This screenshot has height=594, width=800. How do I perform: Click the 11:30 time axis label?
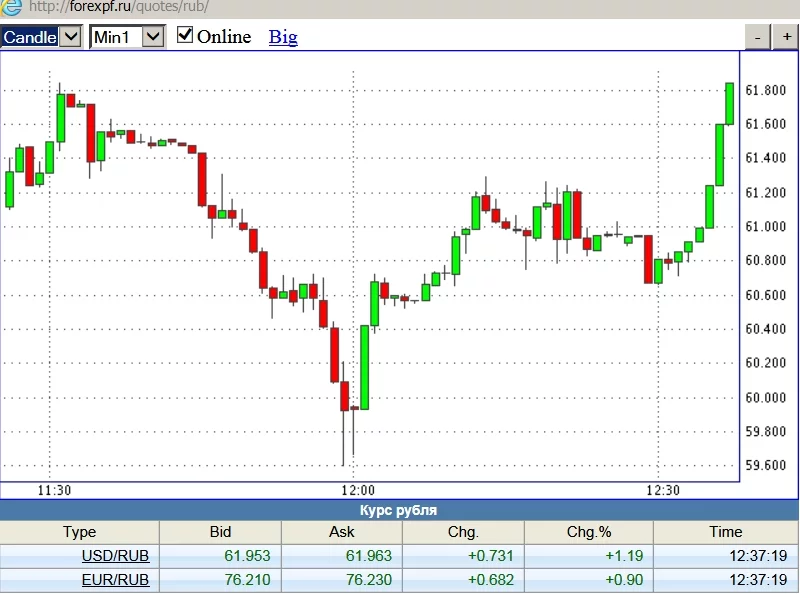[54, 490]
